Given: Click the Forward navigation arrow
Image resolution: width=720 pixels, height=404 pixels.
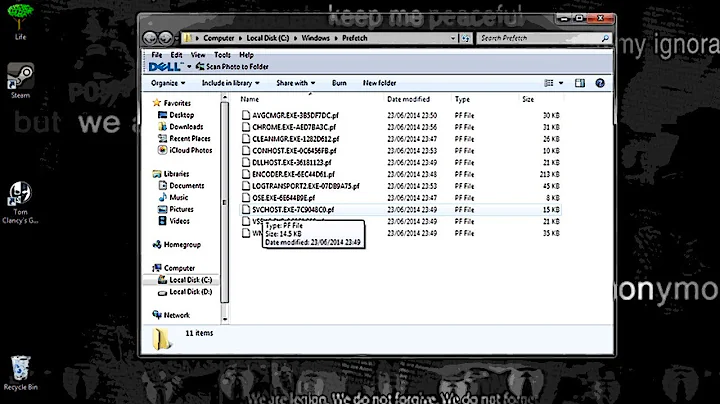Looking at the screenshot, I should click(x=166, y=38).
